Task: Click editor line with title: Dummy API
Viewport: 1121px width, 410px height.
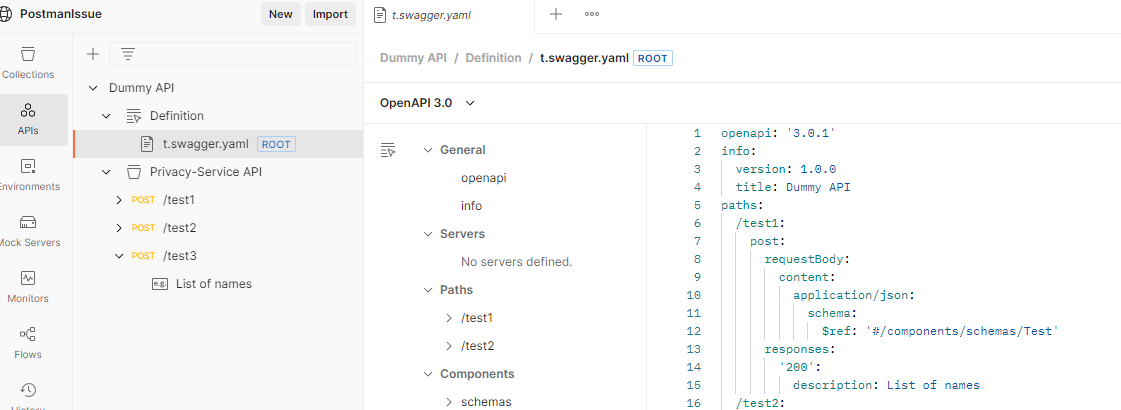Action: tap(793, 187)
